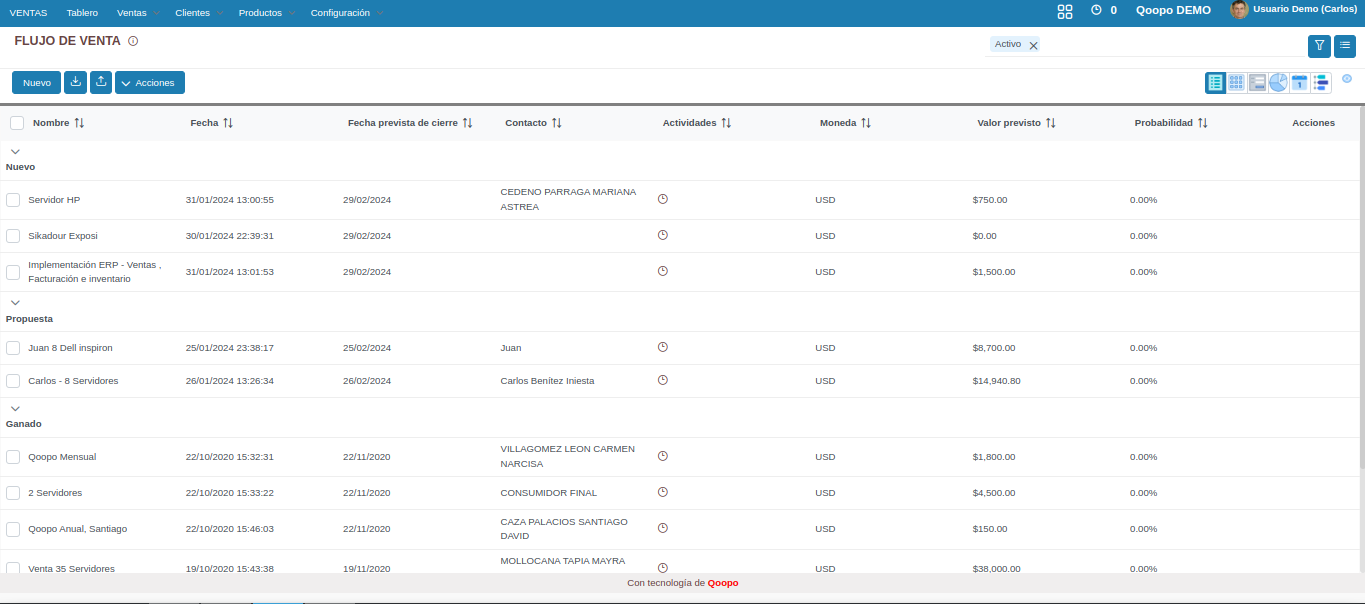1365x604 pixels.
Task: Open the Ventas dropdown menu
Action: click(138, 13)
